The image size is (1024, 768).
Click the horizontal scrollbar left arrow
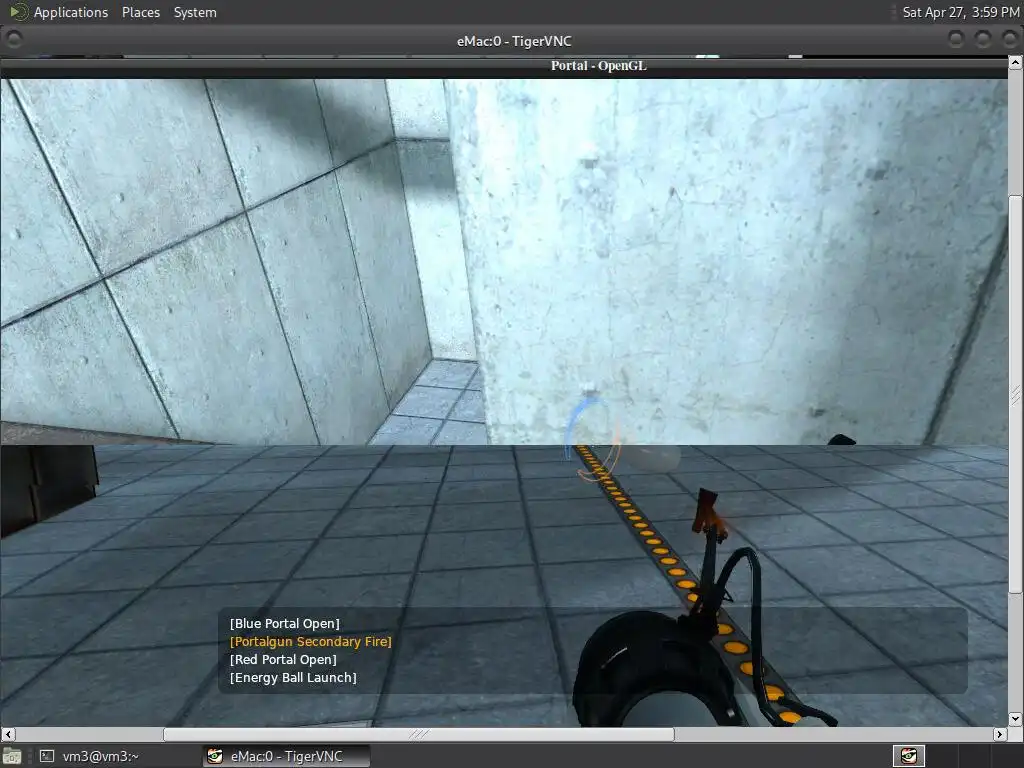pyautogui.click(x=8, y=734)
